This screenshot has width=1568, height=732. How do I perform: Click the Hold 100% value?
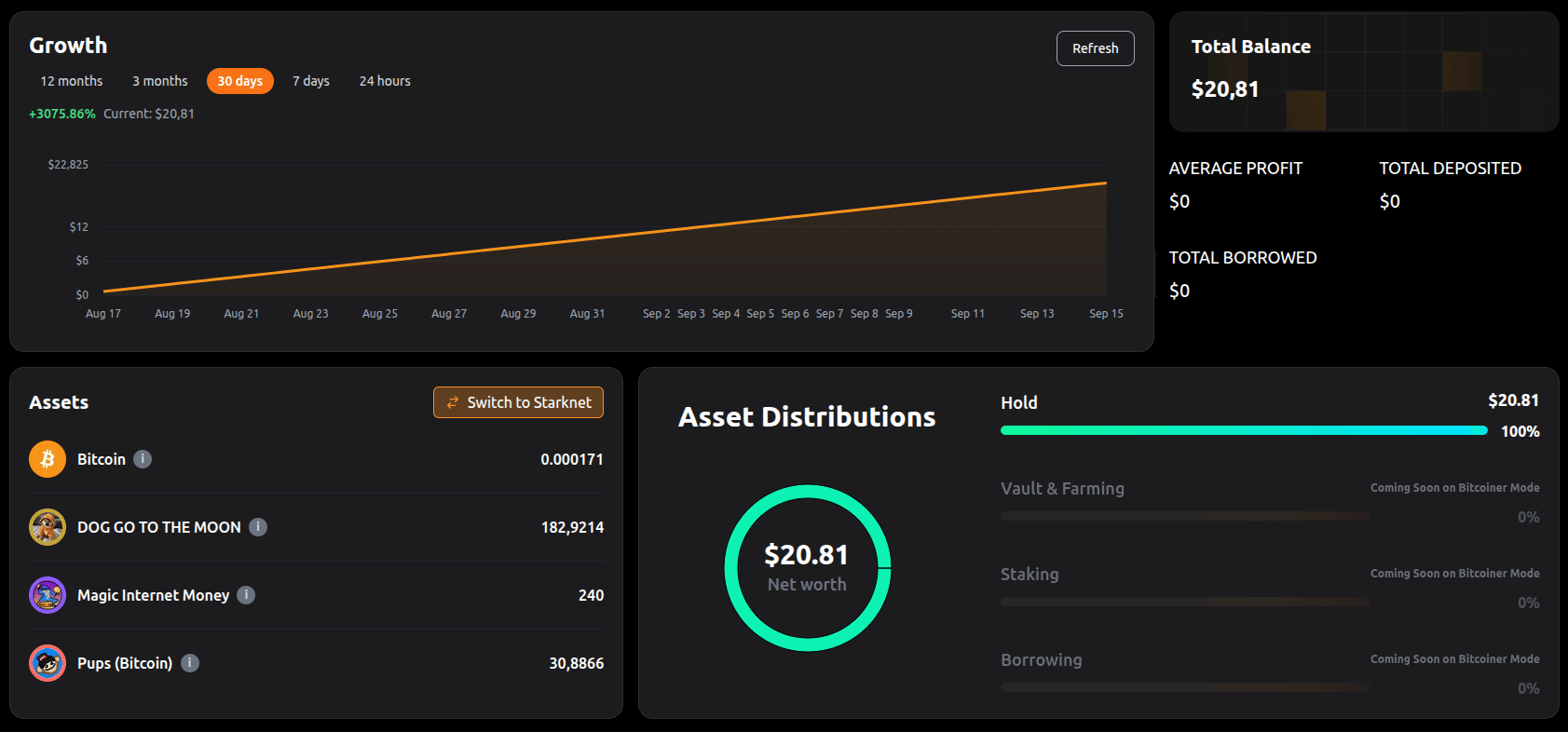(1520, 431)
